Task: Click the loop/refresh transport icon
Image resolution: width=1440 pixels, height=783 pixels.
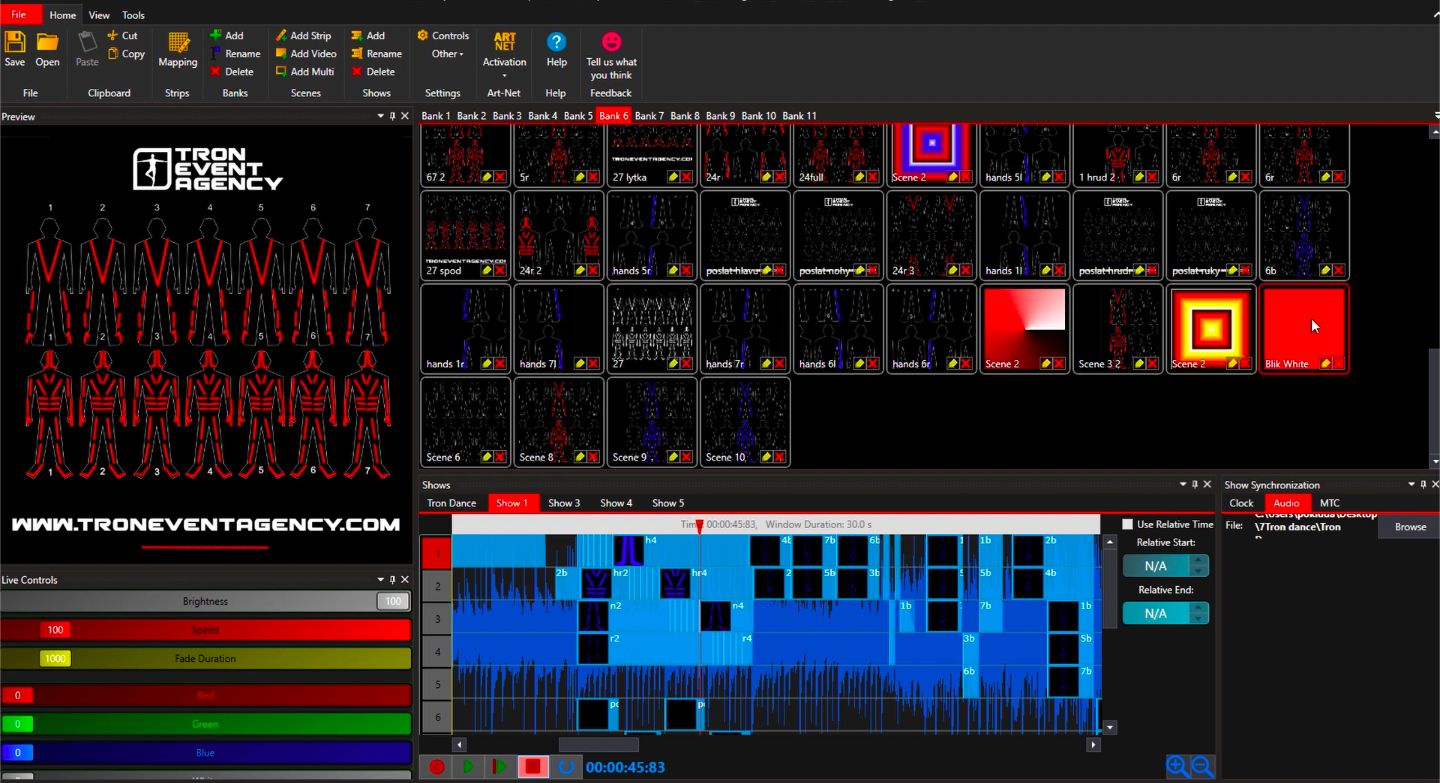Action: tap(566, 767)
